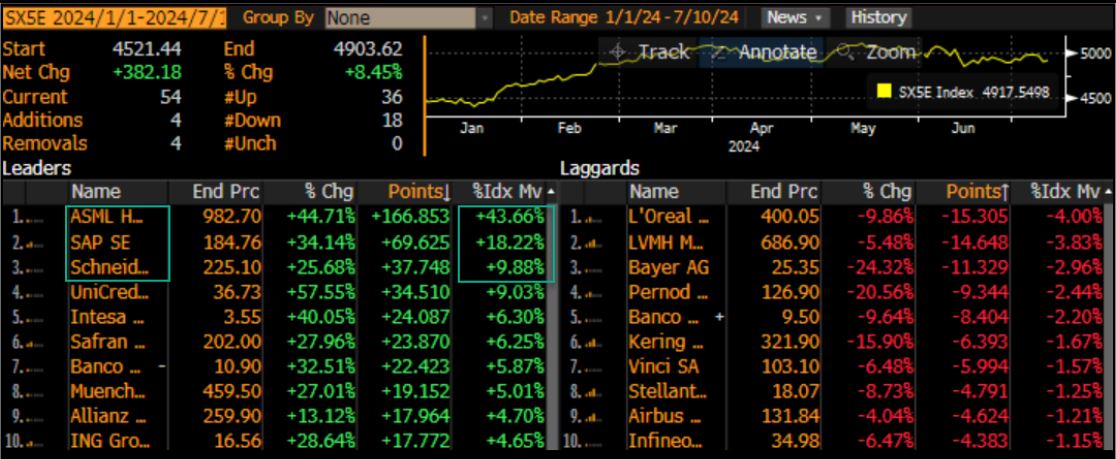Select SAP SE in Leaders

click(x=100, y=243)
